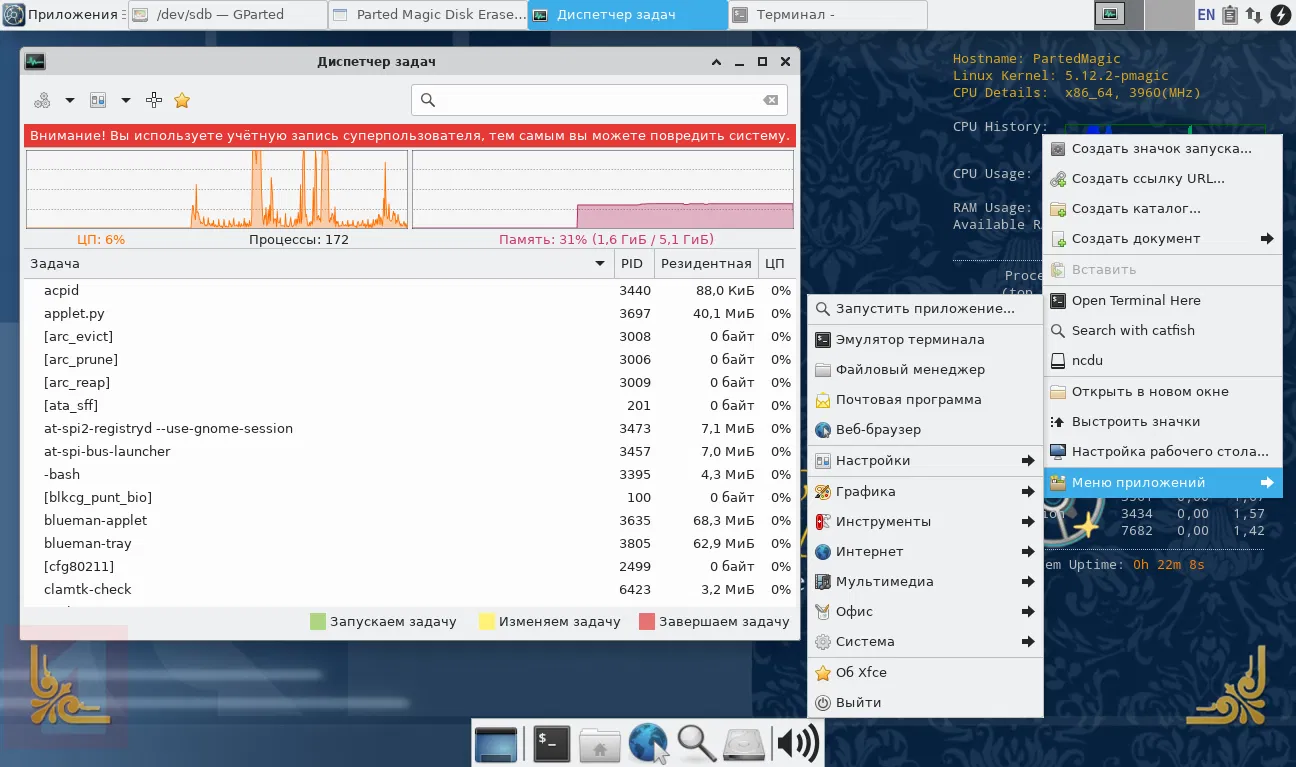1296x767 pixels.
Task: Click the power icon next to Выйти
Action: [823, 703]
